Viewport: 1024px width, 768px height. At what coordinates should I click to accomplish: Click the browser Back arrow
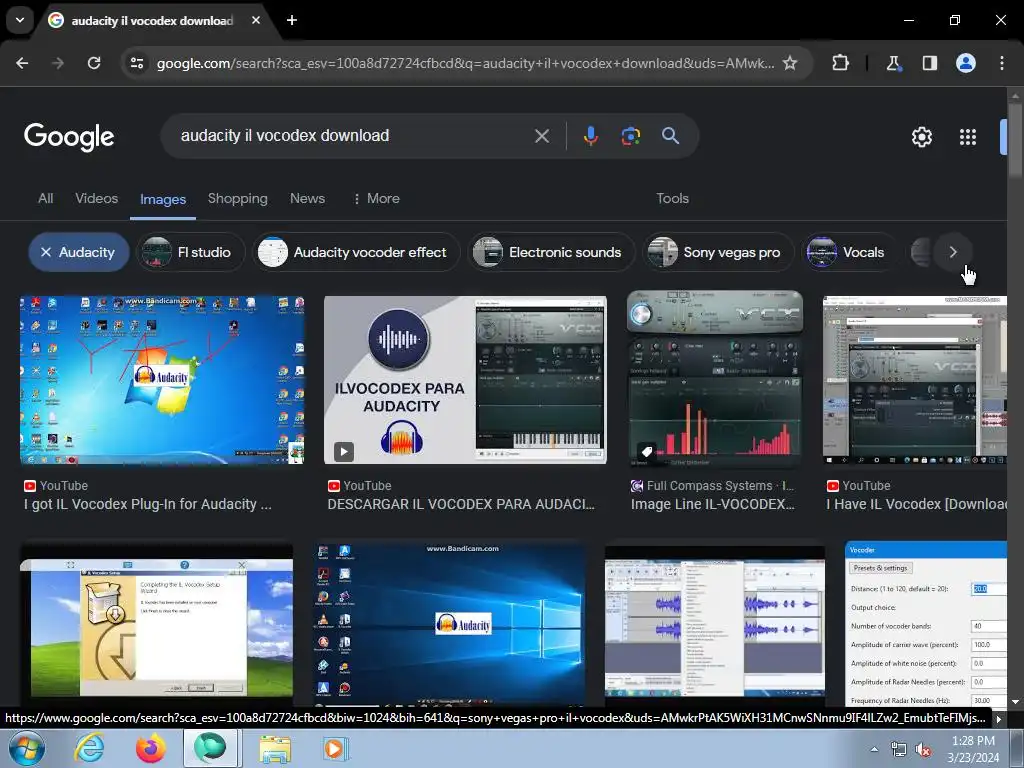pos(22,63)
